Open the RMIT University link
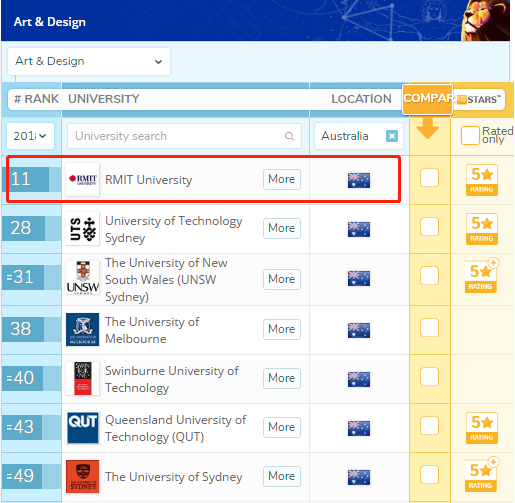This screenshot has height=503, width=515. pos(149,180)
